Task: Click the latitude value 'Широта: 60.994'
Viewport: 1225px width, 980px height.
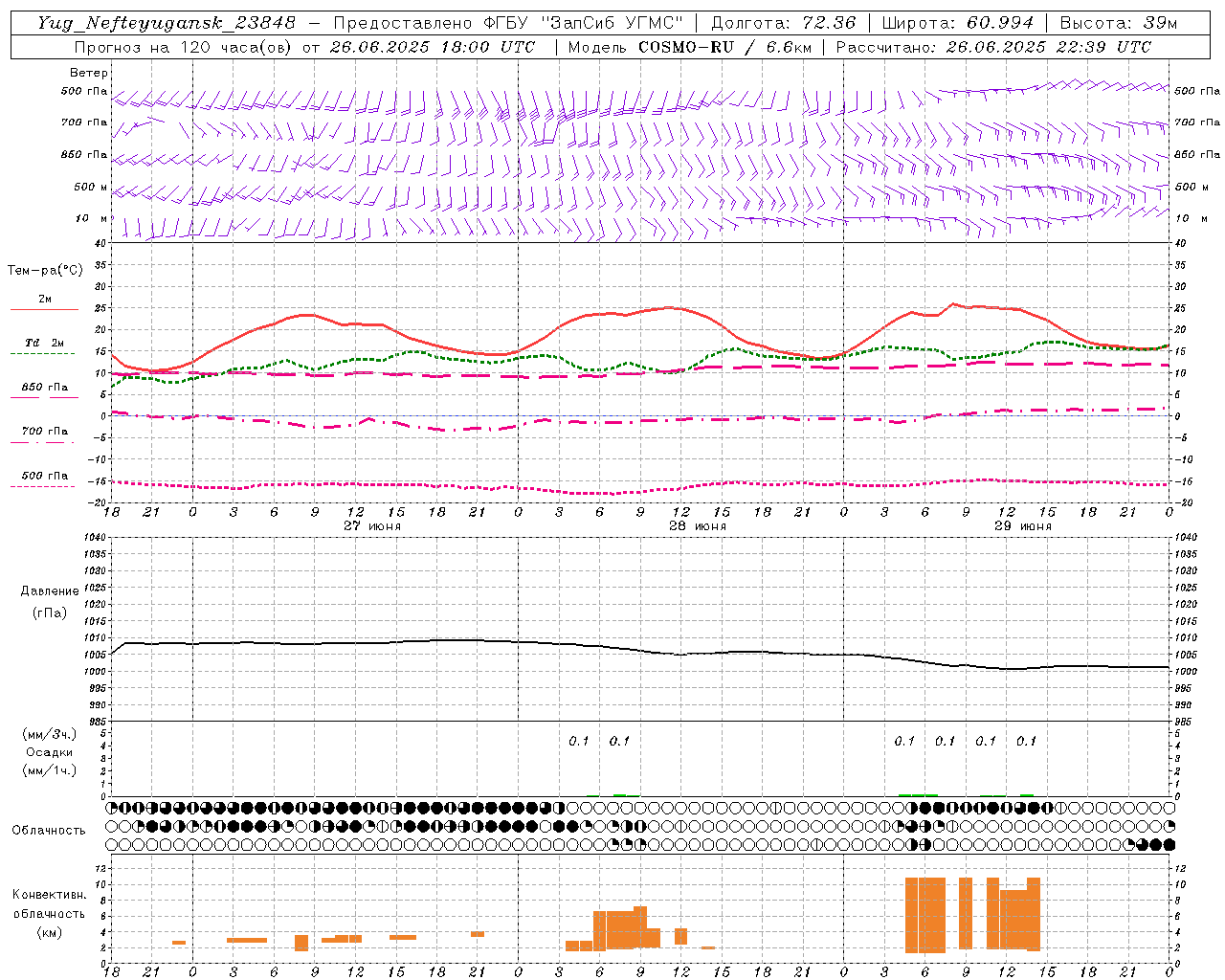Action: (958, 23)
